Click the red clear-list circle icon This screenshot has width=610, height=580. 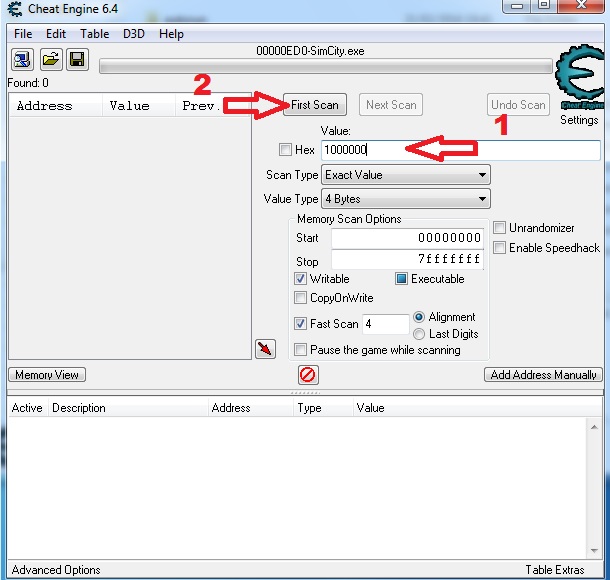point(308,375)
